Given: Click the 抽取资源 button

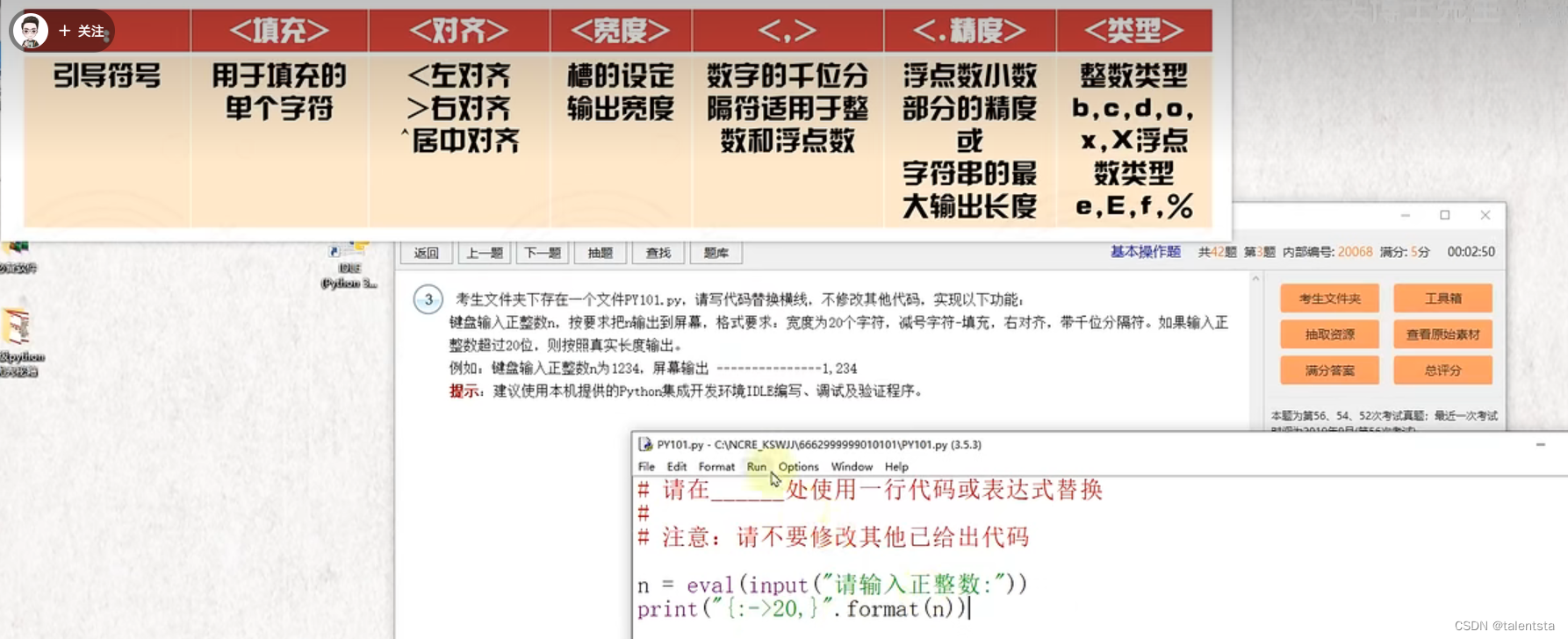Looking at the screenshot, I should 1329,334.
